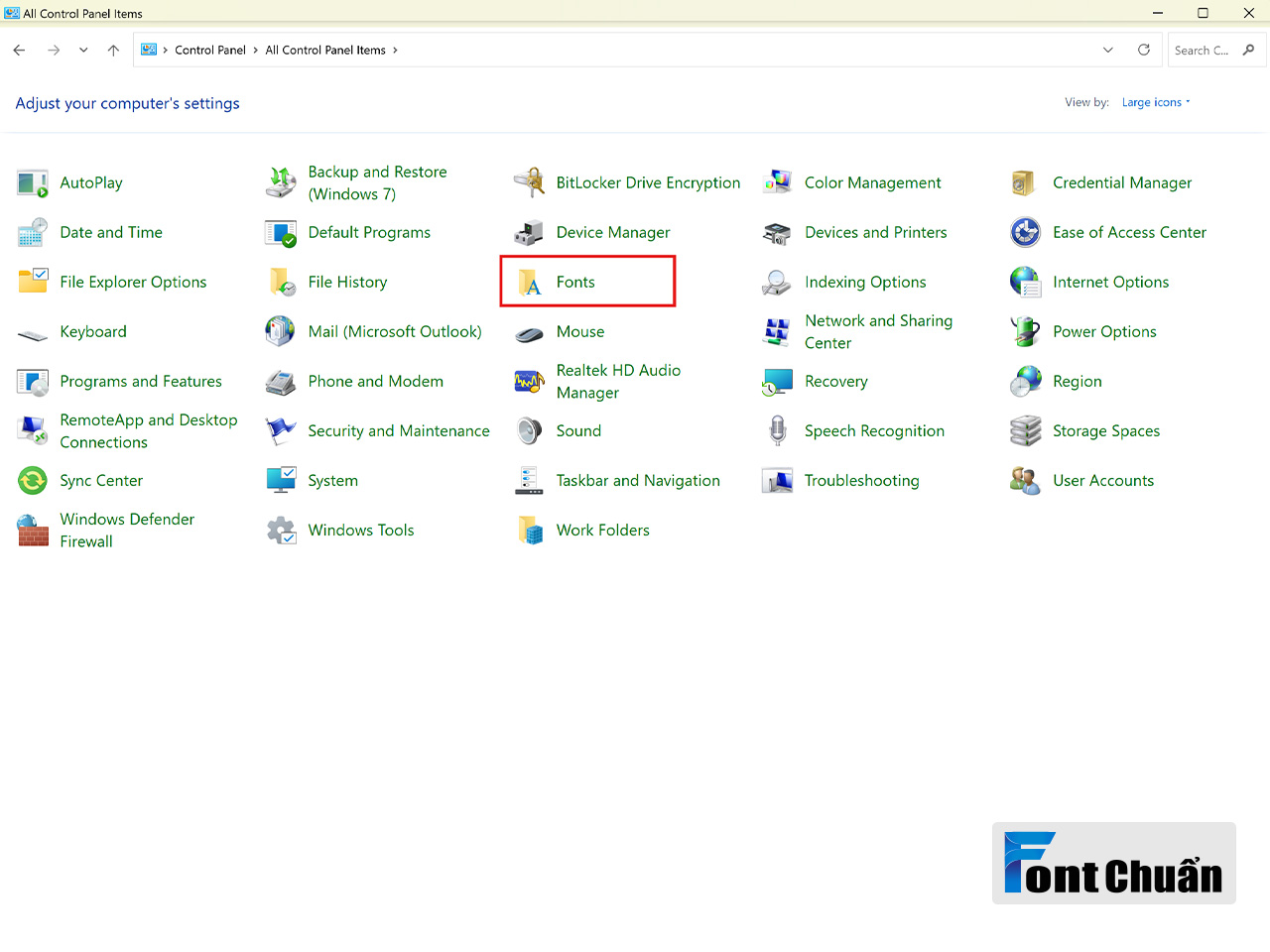Go forward with the Forward arrow
Viewport: 1270px width, 952px height.
[x=54, y=50]
